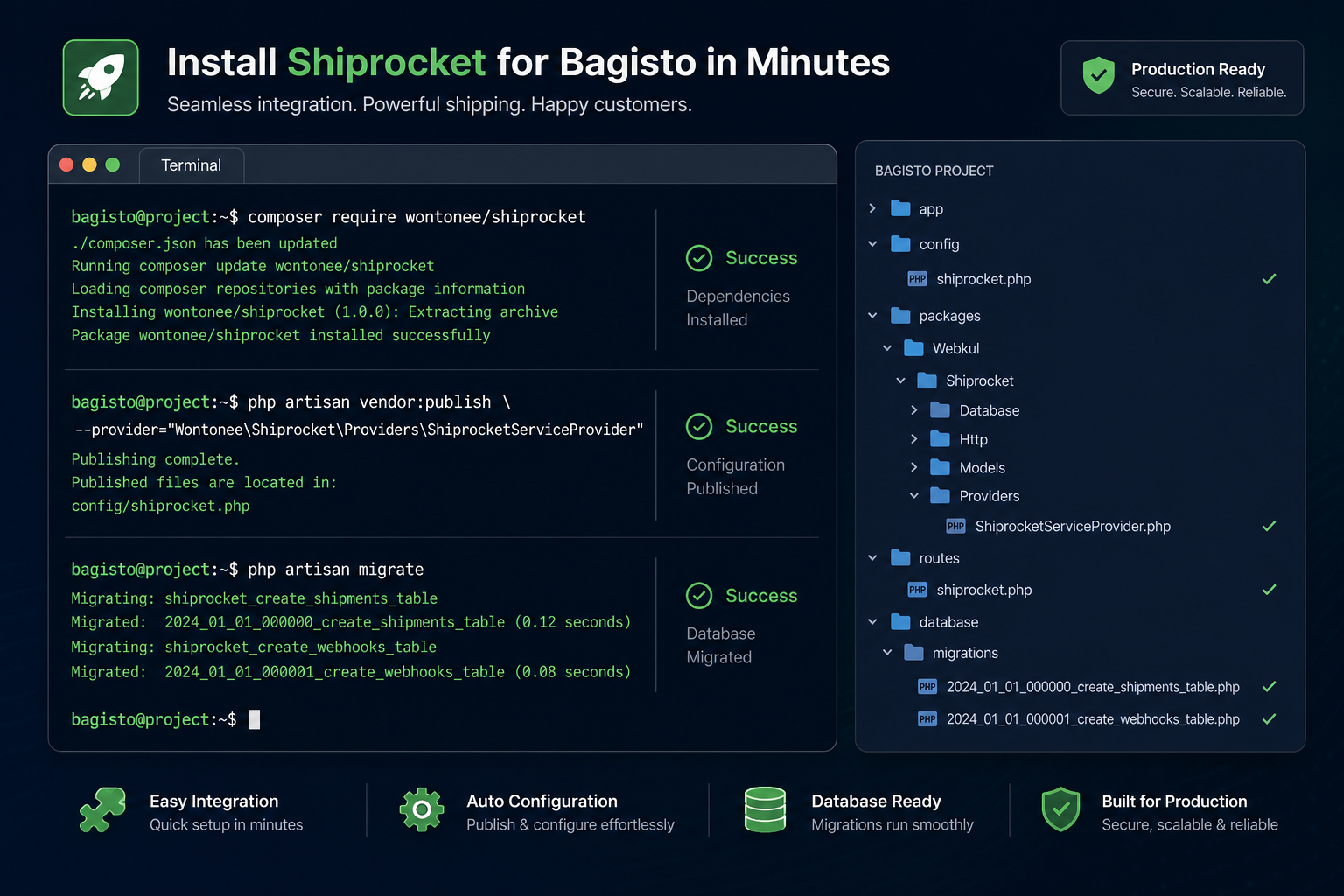Click the terminal cursor at the last prompt
1344x896 pixels.
coord(254,719)
